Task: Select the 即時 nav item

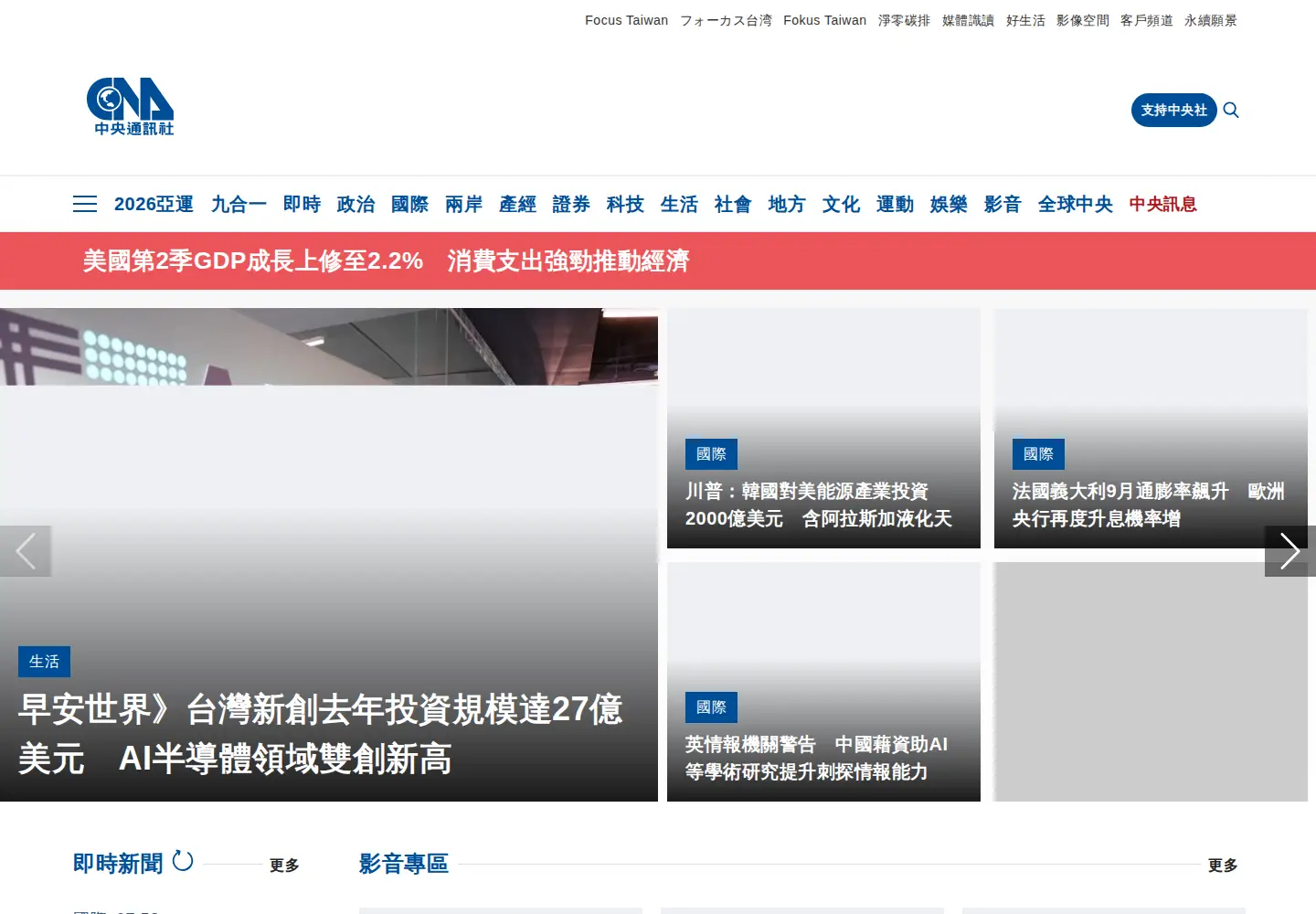Action: pos(302,204)
